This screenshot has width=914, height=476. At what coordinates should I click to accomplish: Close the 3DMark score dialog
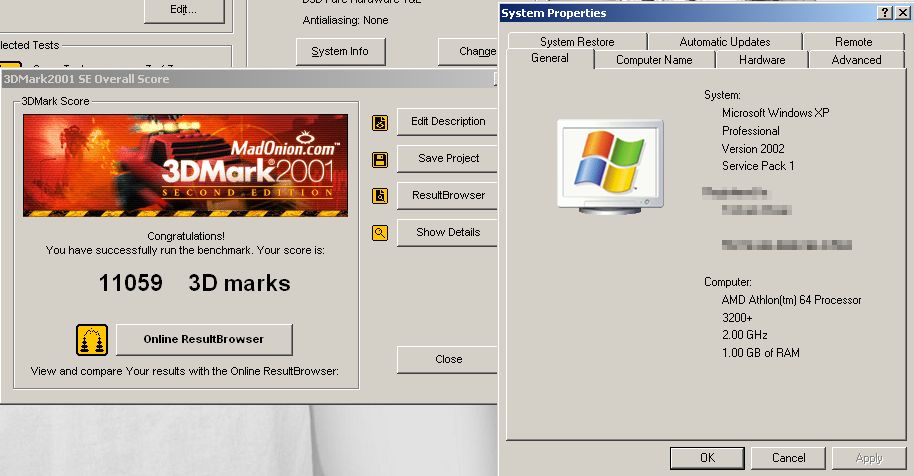[447, 359]
